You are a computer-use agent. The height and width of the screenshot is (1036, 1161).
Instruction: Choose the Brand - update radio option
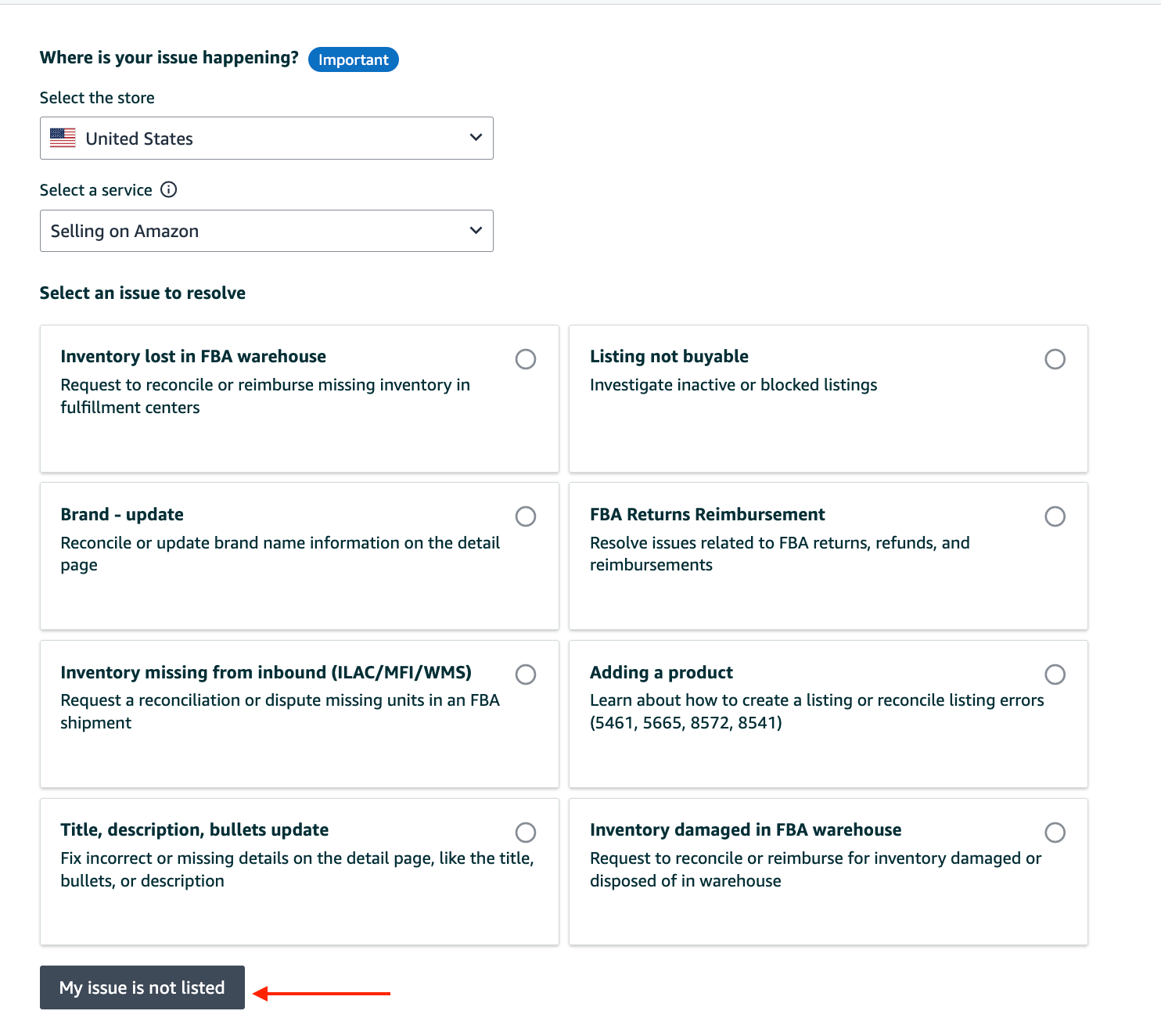point(526,516)
